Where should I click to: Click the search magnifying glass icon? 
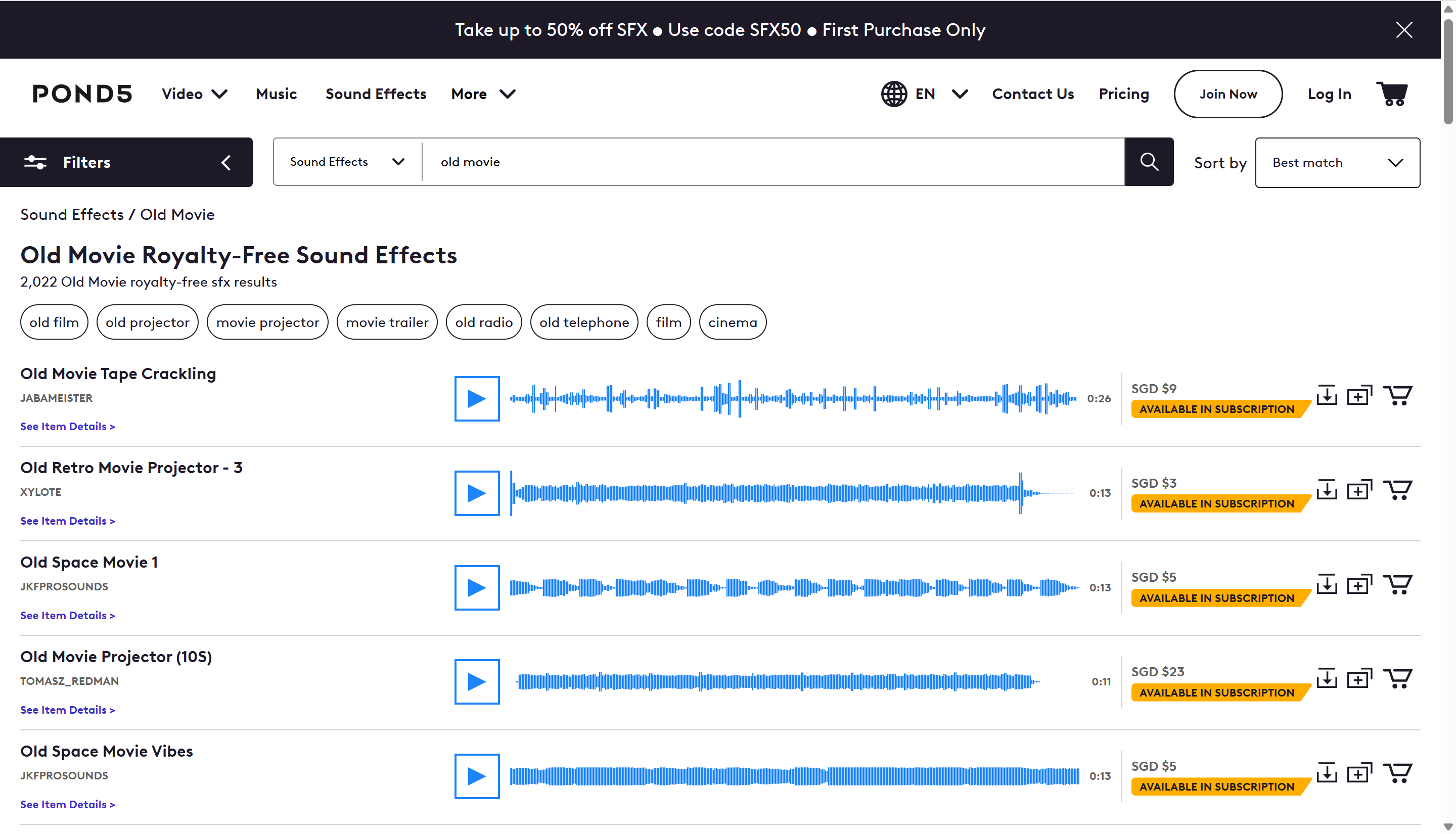1149,162
